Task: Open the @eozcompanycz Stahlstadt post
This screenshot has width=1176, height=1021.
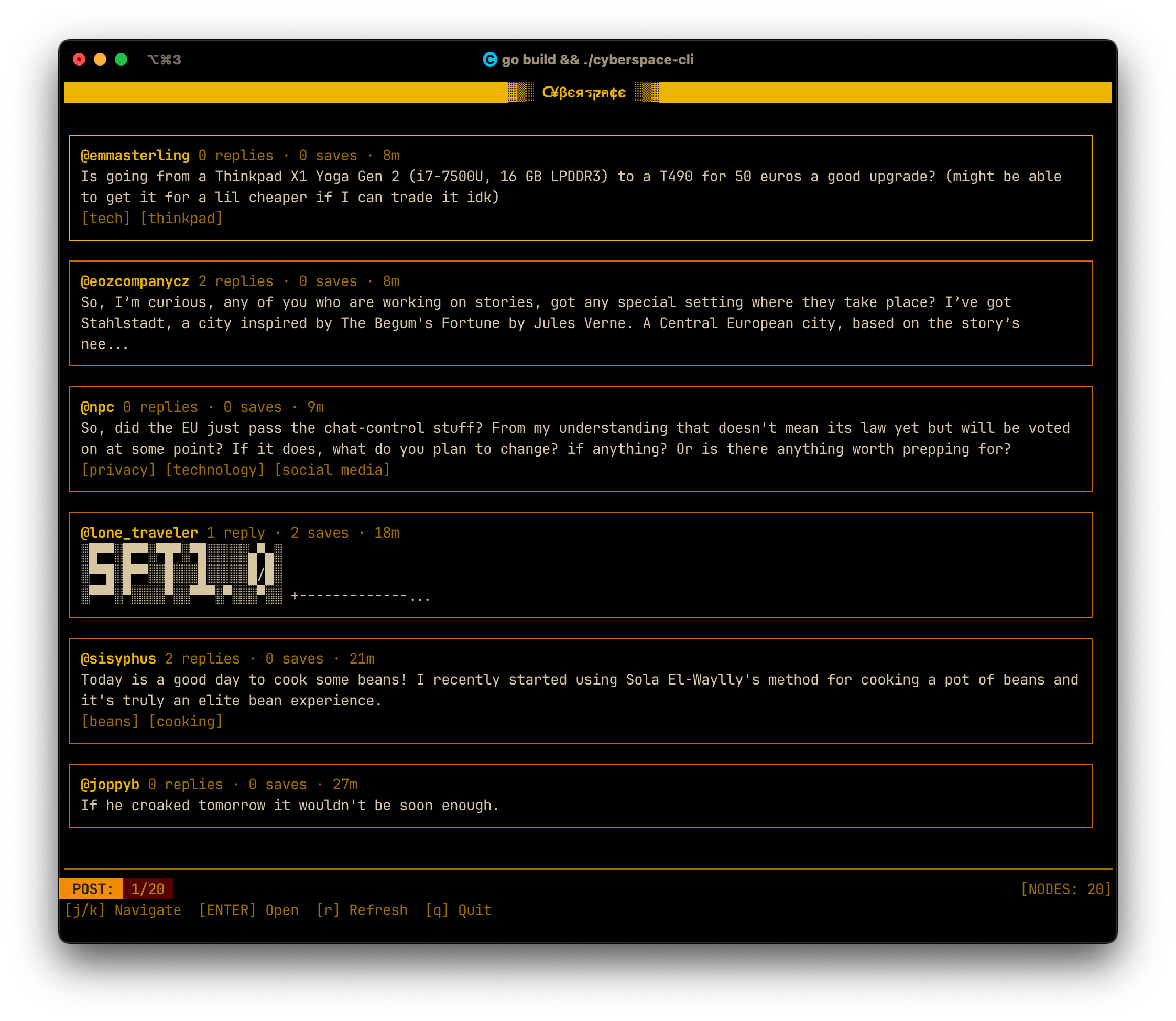Action: (x=550, y=323)
